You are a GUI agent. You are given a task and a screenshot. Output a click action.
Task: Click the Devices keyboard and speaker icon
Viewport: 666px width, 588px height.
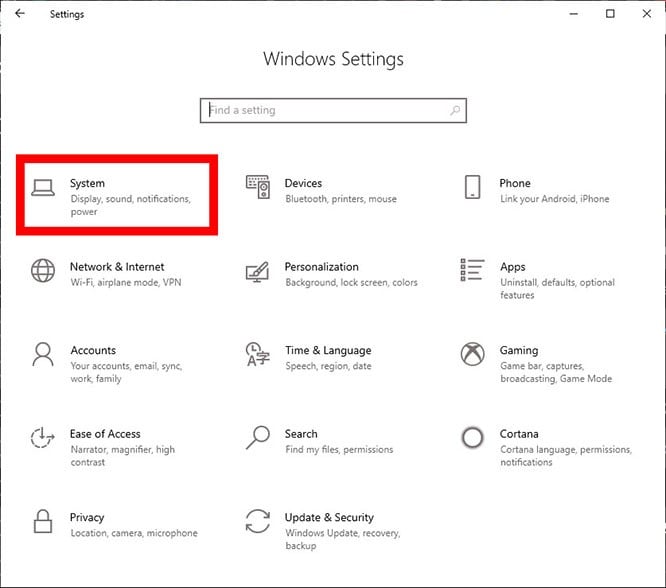(258, 187)
